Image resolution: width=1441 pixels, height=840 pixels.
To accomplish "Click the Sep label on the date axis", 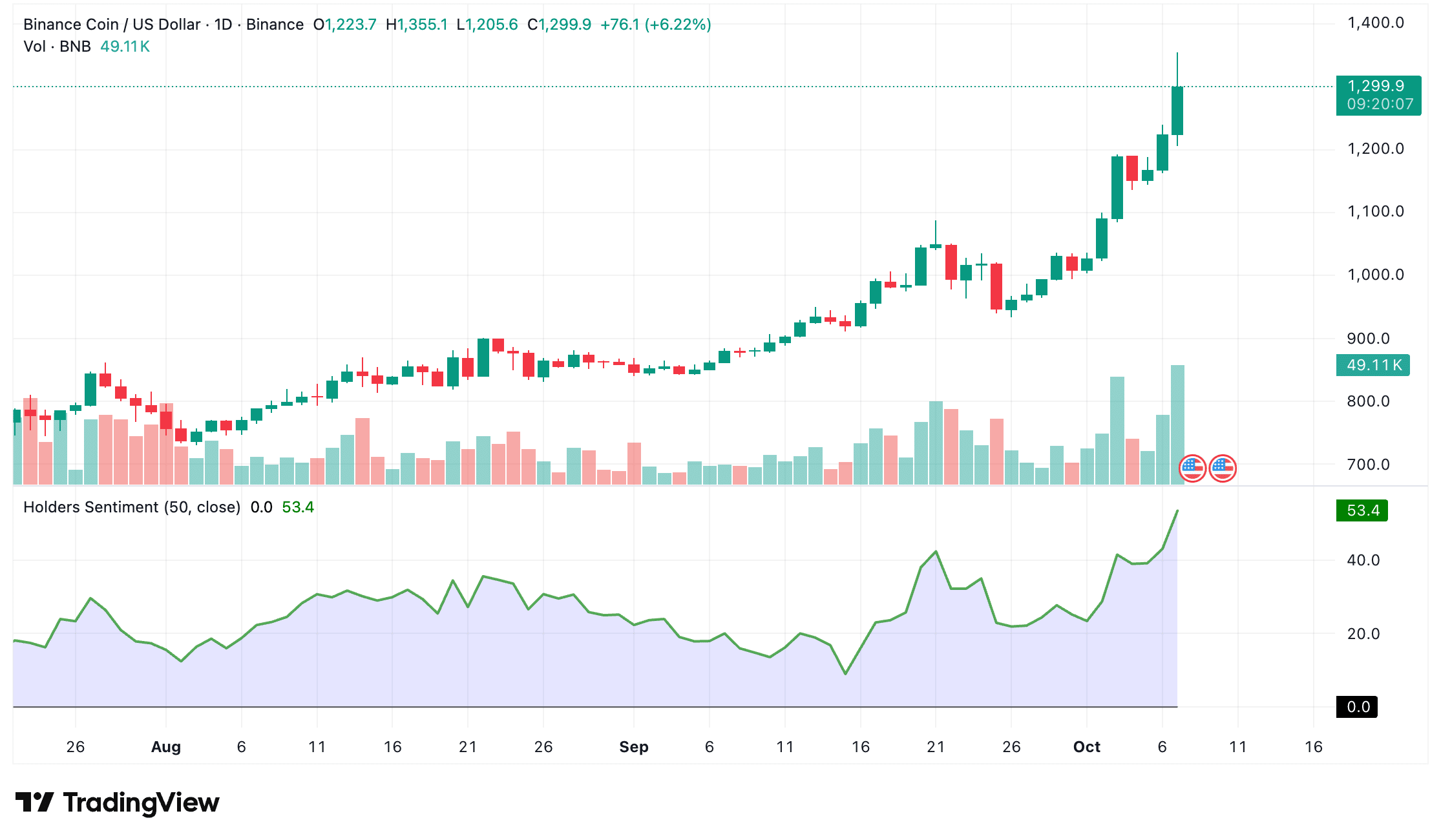I will 633,746.
